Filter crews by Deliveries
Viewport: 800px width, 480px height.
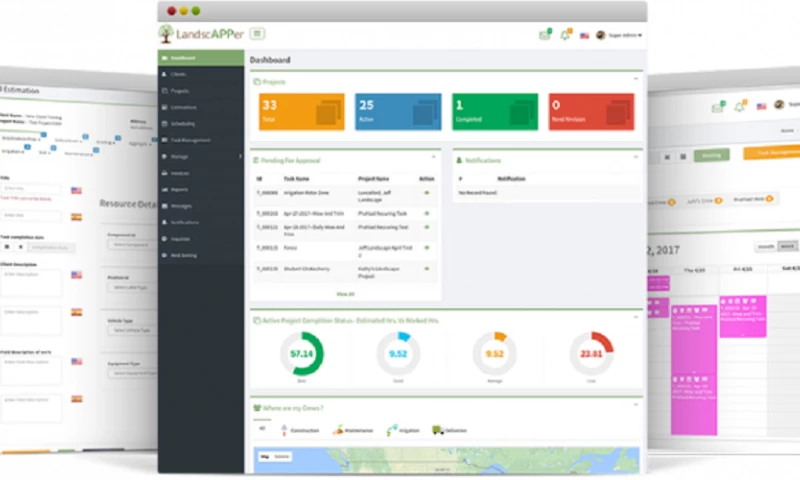449,431
